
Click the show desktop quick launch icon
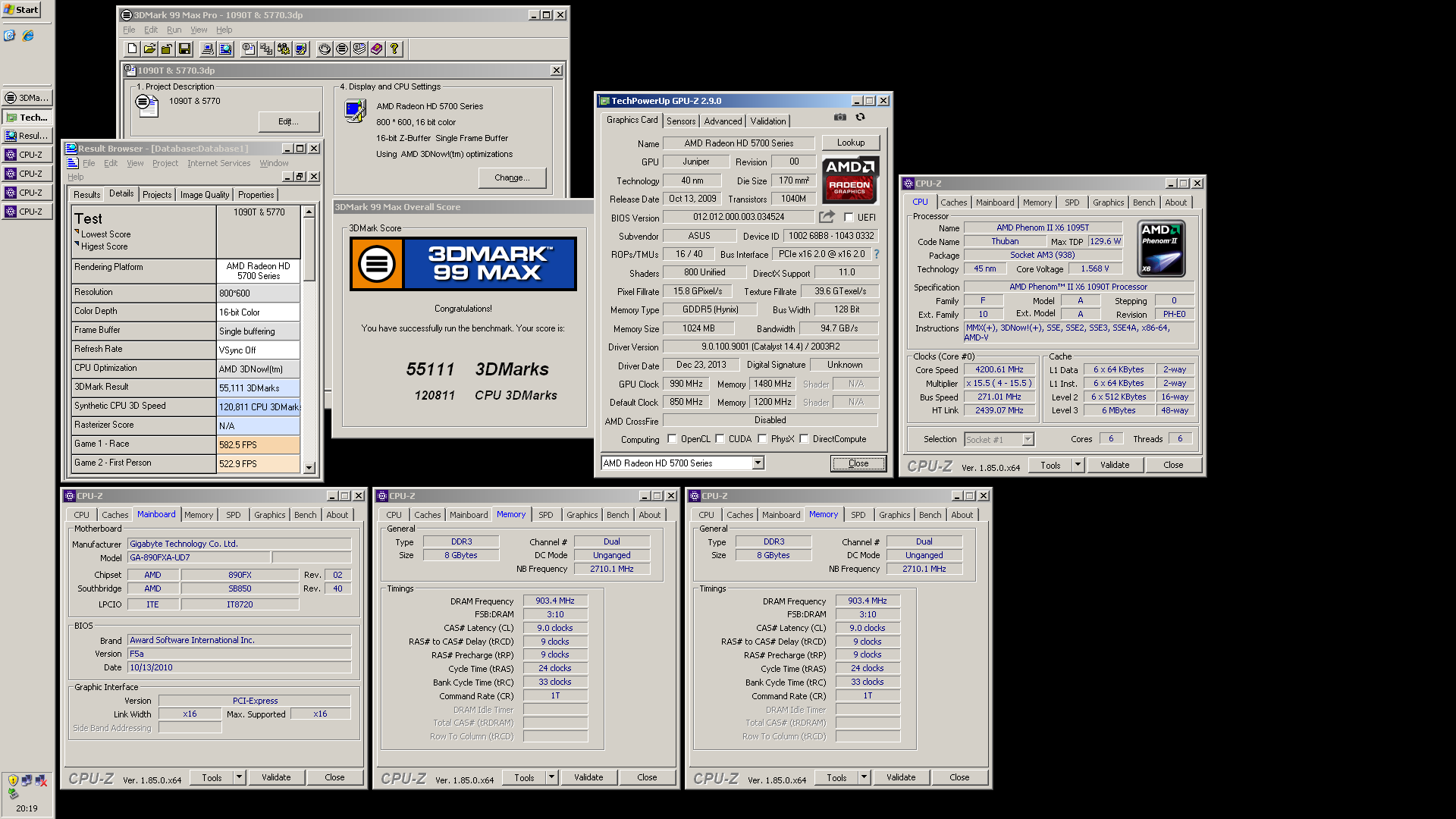point(9,36)
